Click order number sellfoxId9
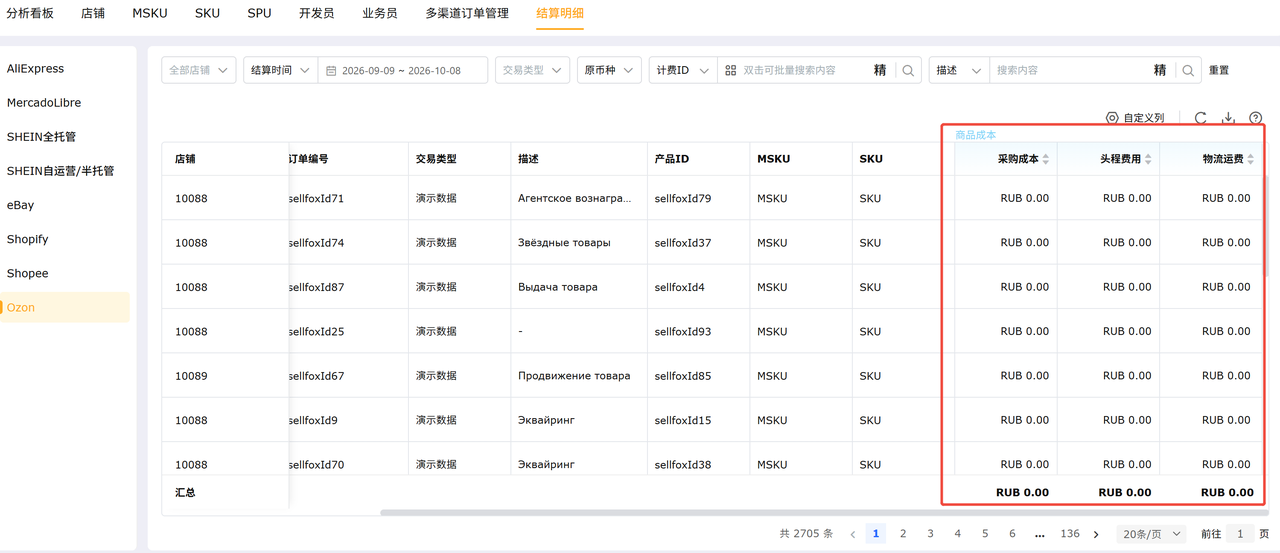The height and width of the screenshot is (553, 1280). (313, 420)
